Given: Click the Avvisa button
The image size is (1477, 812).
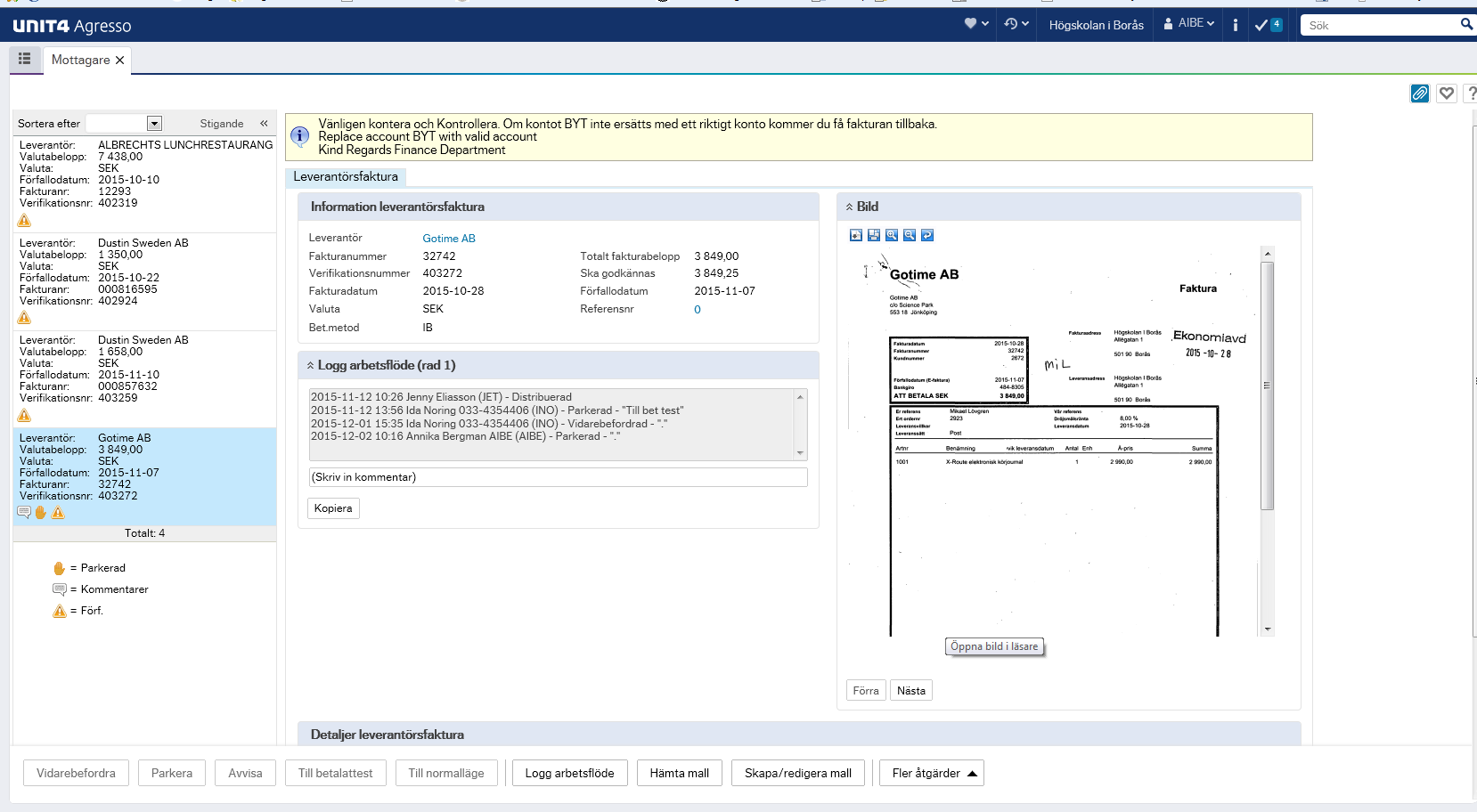Looking at the screenshot, I should 245,773.
